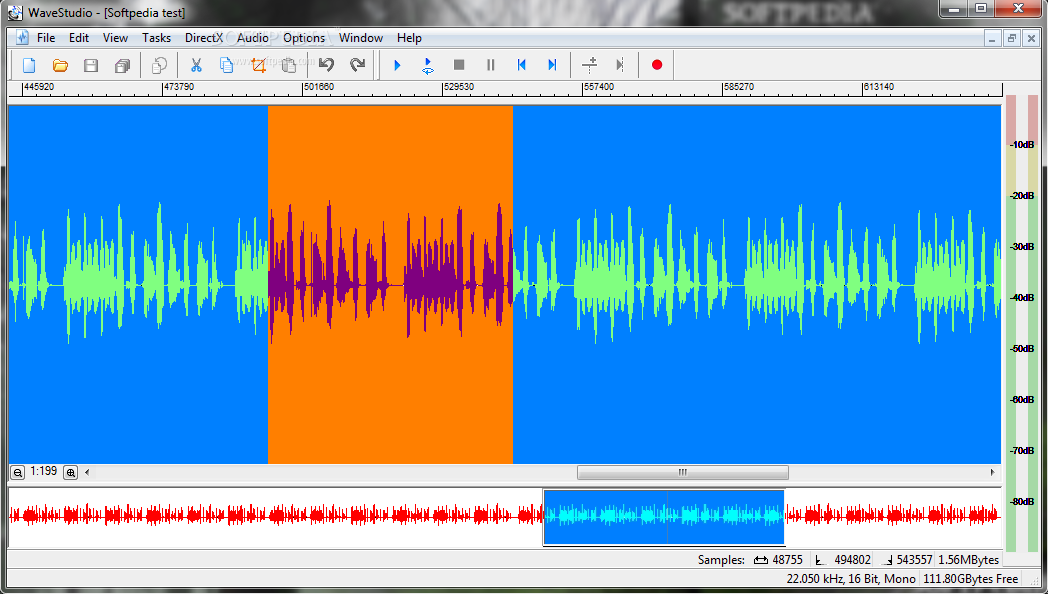Click the 1:199 zoom ratio text
This screenshot has width=1048, height=594.
[43, 471]
